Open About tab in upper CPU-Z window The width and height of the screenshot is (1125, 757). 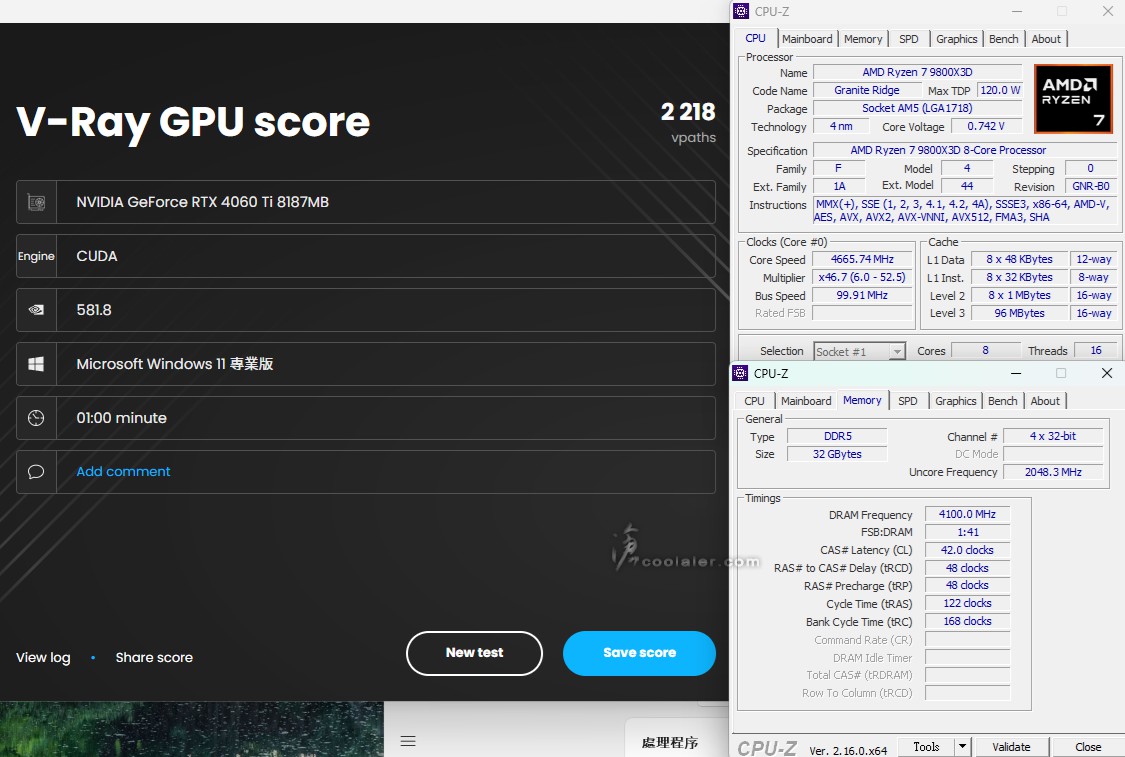pos(1046,39)
